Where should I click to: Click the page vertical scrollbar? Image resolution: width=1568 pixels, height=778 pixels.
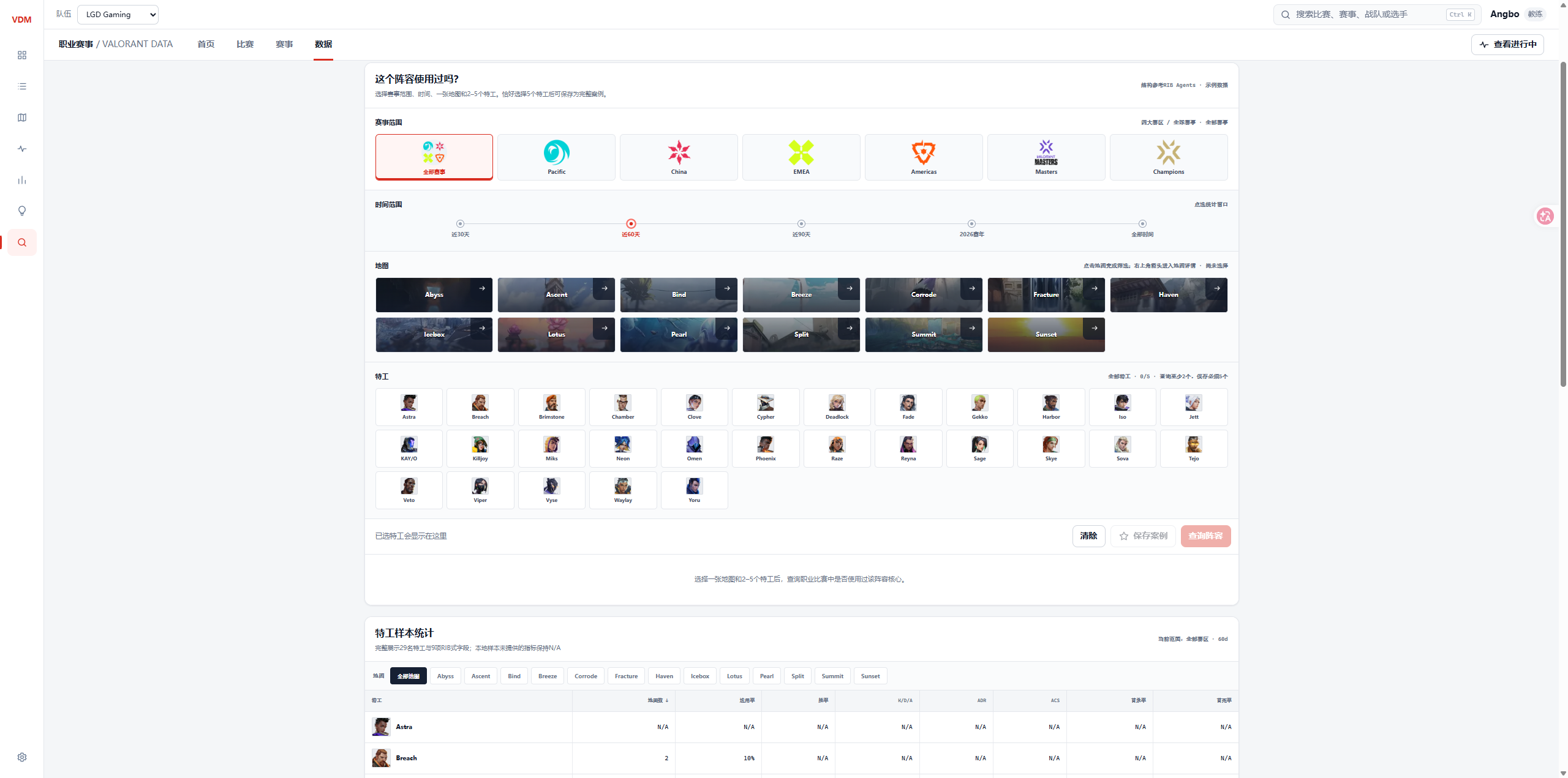[x=1563, y=223]
